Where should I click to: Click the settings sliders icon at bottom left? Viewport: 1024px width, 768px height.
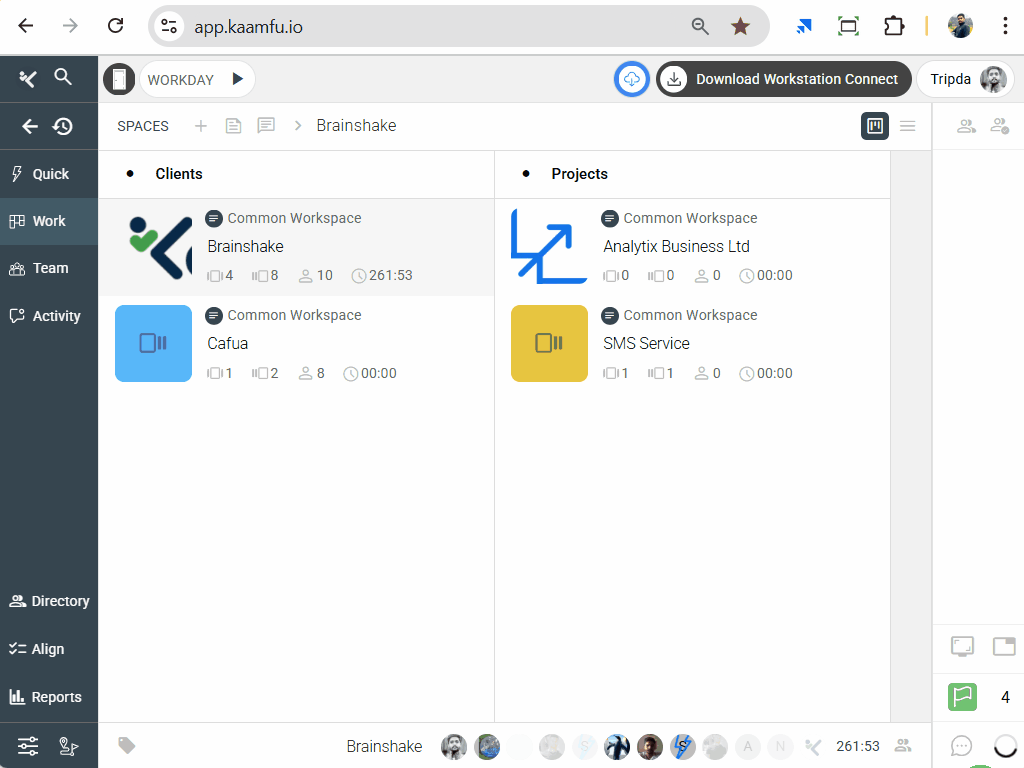(x=28, y=745)
